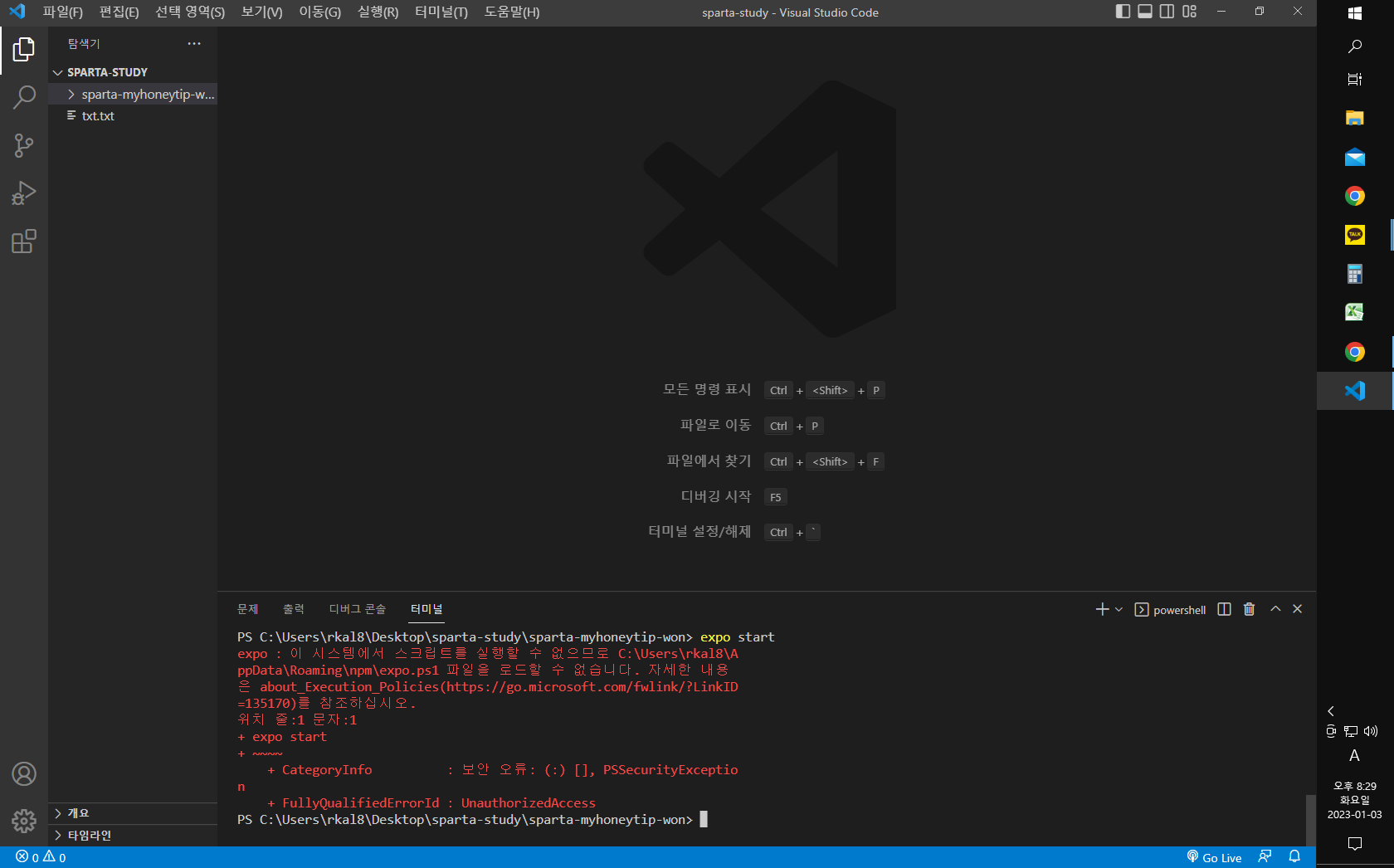Show errors and warnings count in status bar

[x=41, y=857]
